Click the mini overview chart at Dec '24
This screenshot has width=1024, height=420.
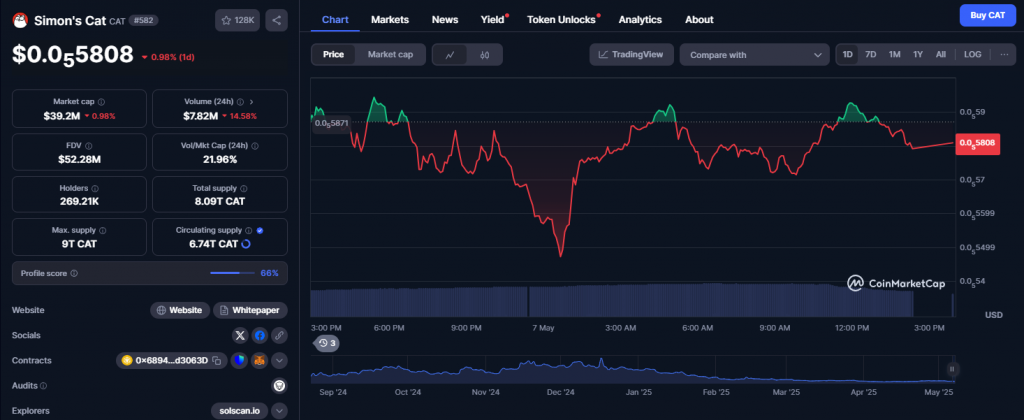560,372
